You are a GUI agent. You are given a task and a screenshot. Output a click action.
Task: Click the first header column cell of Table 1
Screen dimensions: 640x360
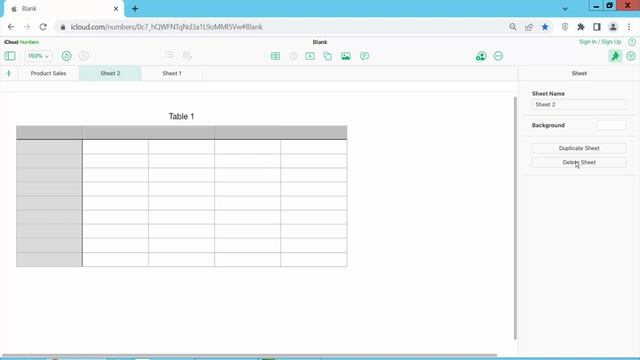point(49,133)
